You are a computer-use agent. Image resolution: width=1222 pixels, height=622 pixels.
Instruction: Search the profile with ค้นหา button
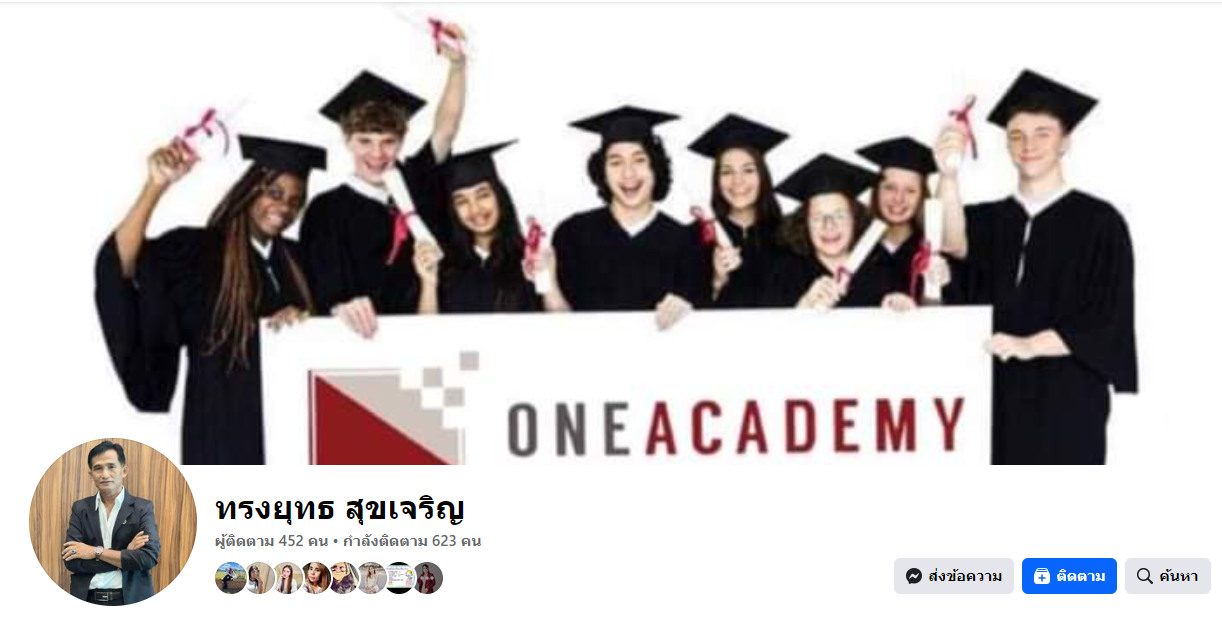coord(1168,576)
